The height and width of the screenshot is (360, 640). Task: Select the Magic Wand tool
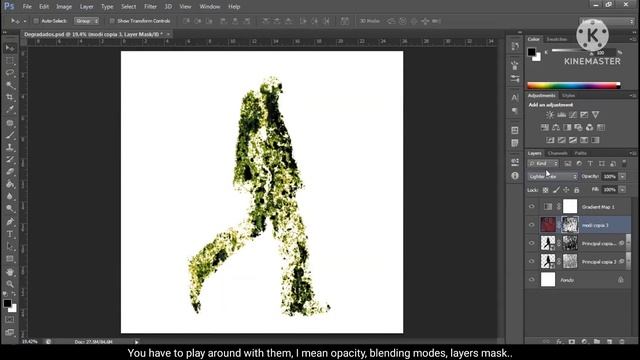click(10, 85)
